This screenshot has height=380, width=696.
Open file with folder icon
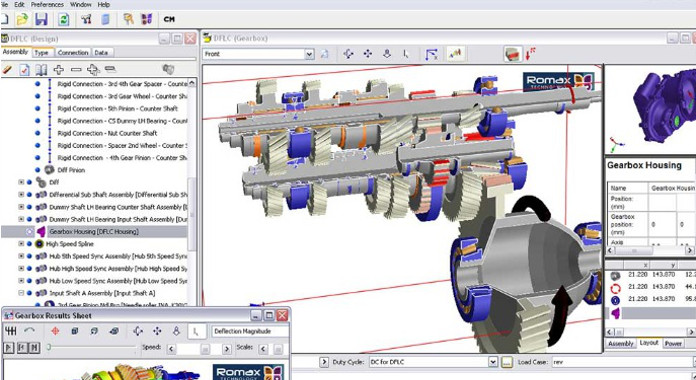[x=22, y=19]
